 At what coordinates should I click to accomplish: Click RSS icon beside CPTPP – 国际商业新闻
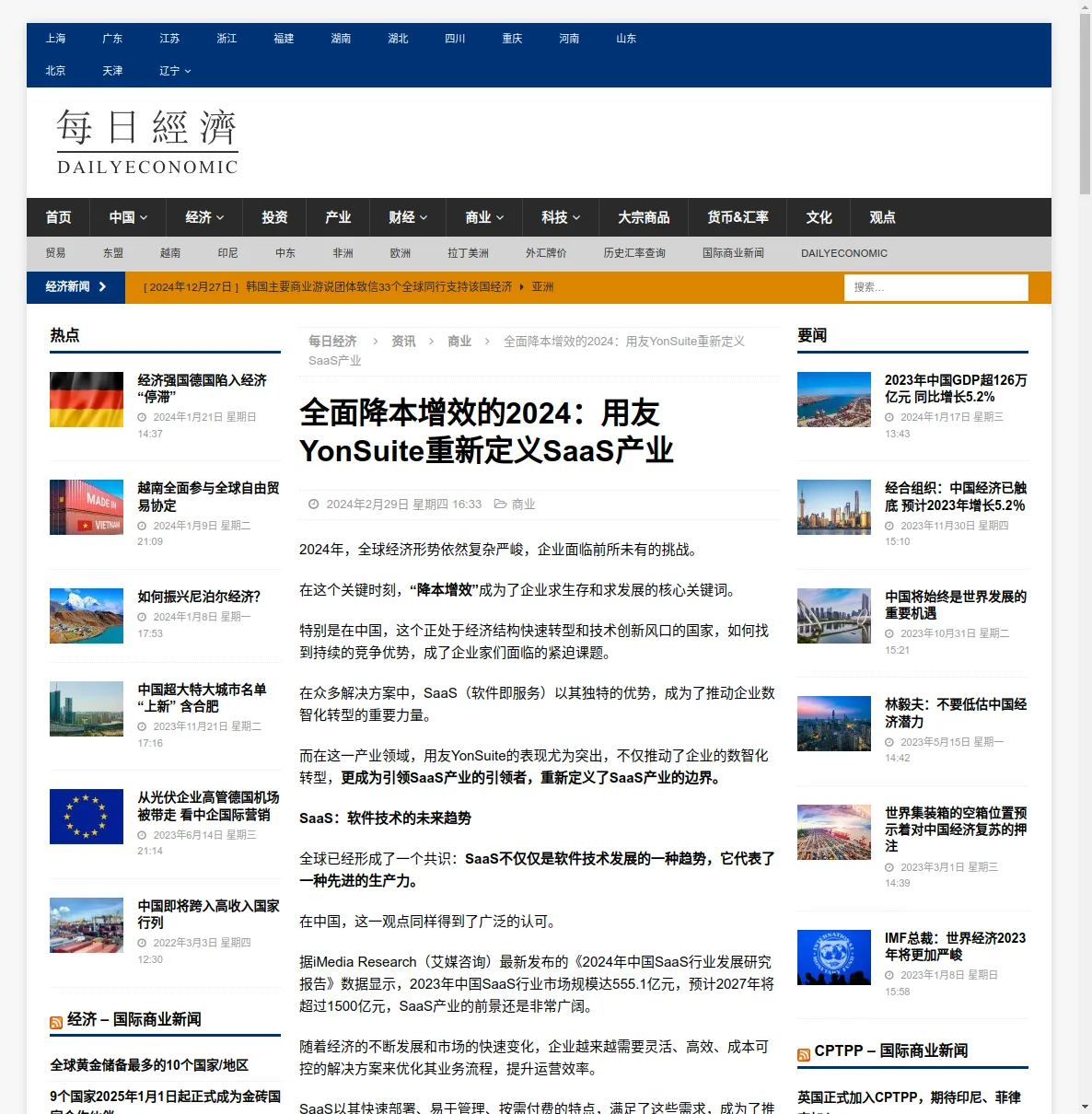click(x=804, y=1054)
